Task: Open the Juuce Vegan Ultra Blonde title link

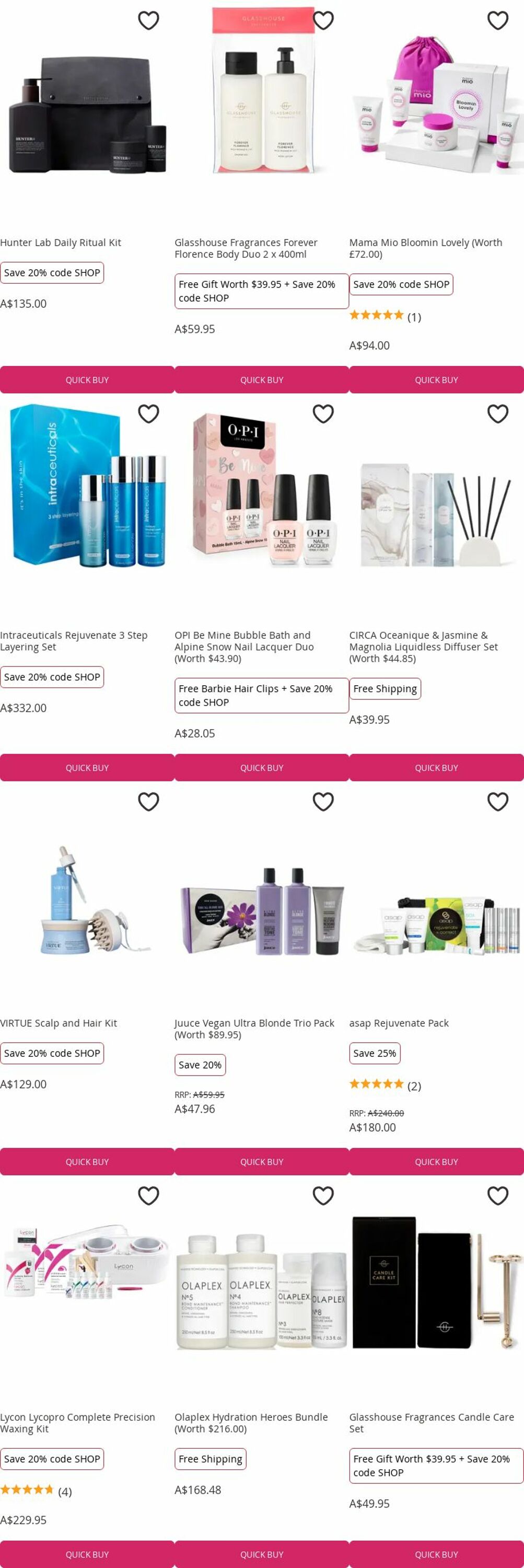Action: [x=254, y=1029]
